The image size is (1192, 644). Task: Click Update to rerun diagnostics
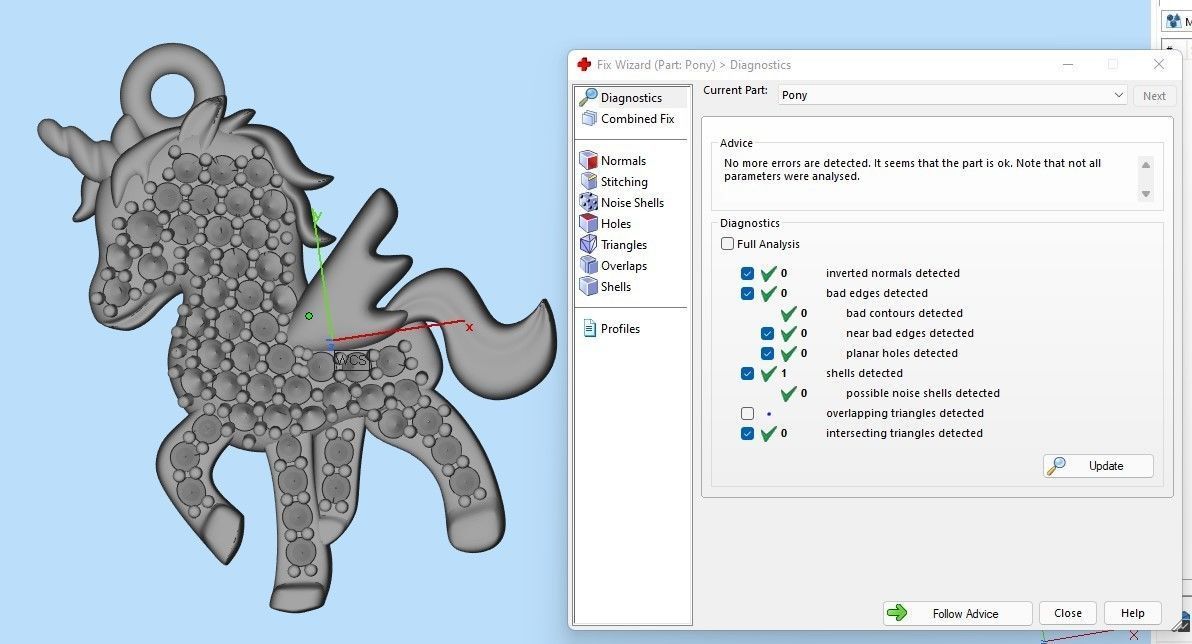[x=1098, y=466]
